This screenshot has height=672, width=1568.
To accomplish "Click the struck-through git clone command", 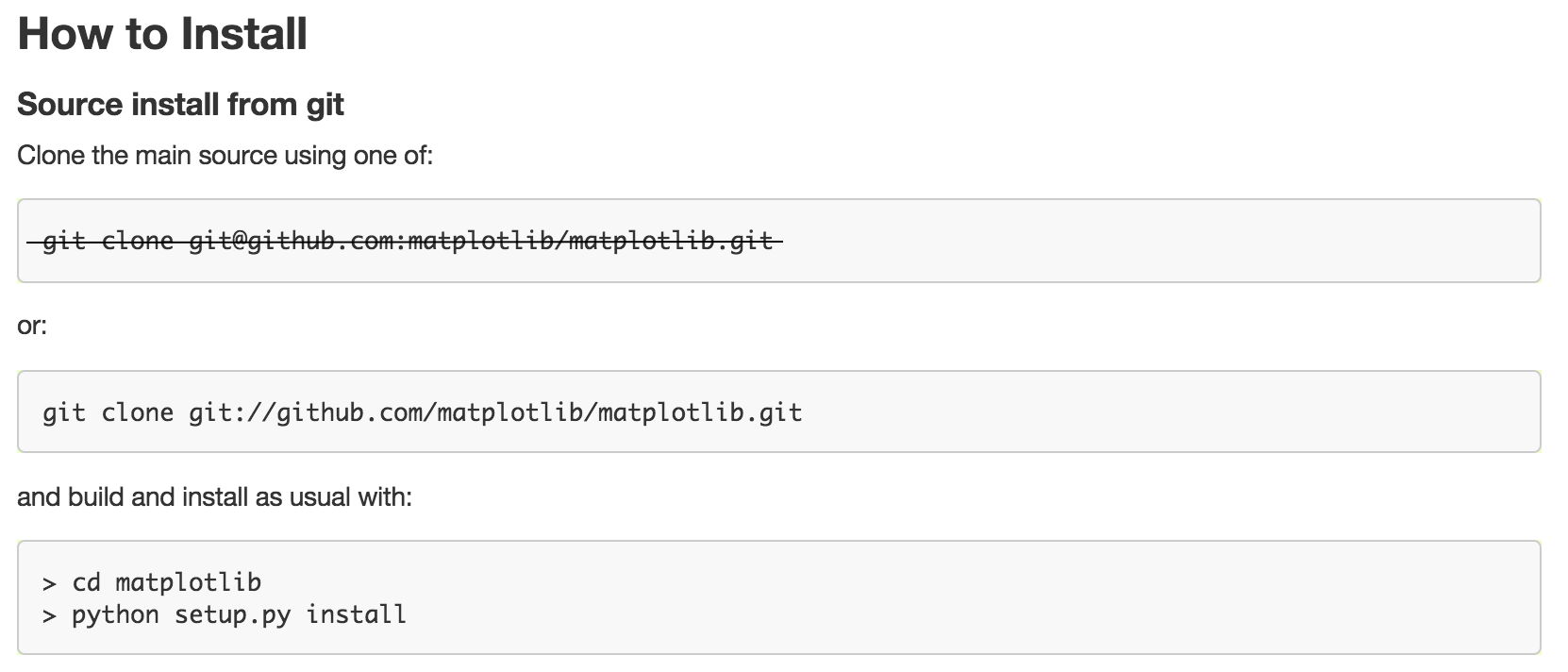I will pos(408,242).
